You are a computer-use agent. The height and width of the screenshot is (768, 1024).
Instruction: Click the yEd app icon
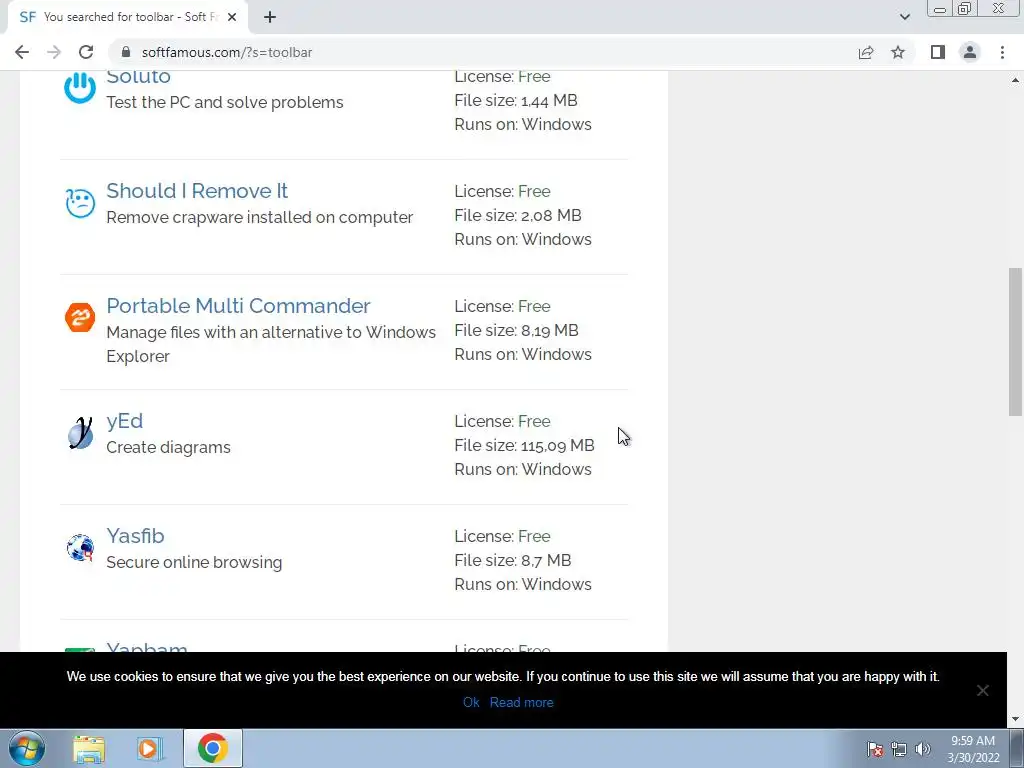pyautogui.click(x=80, y=432)
